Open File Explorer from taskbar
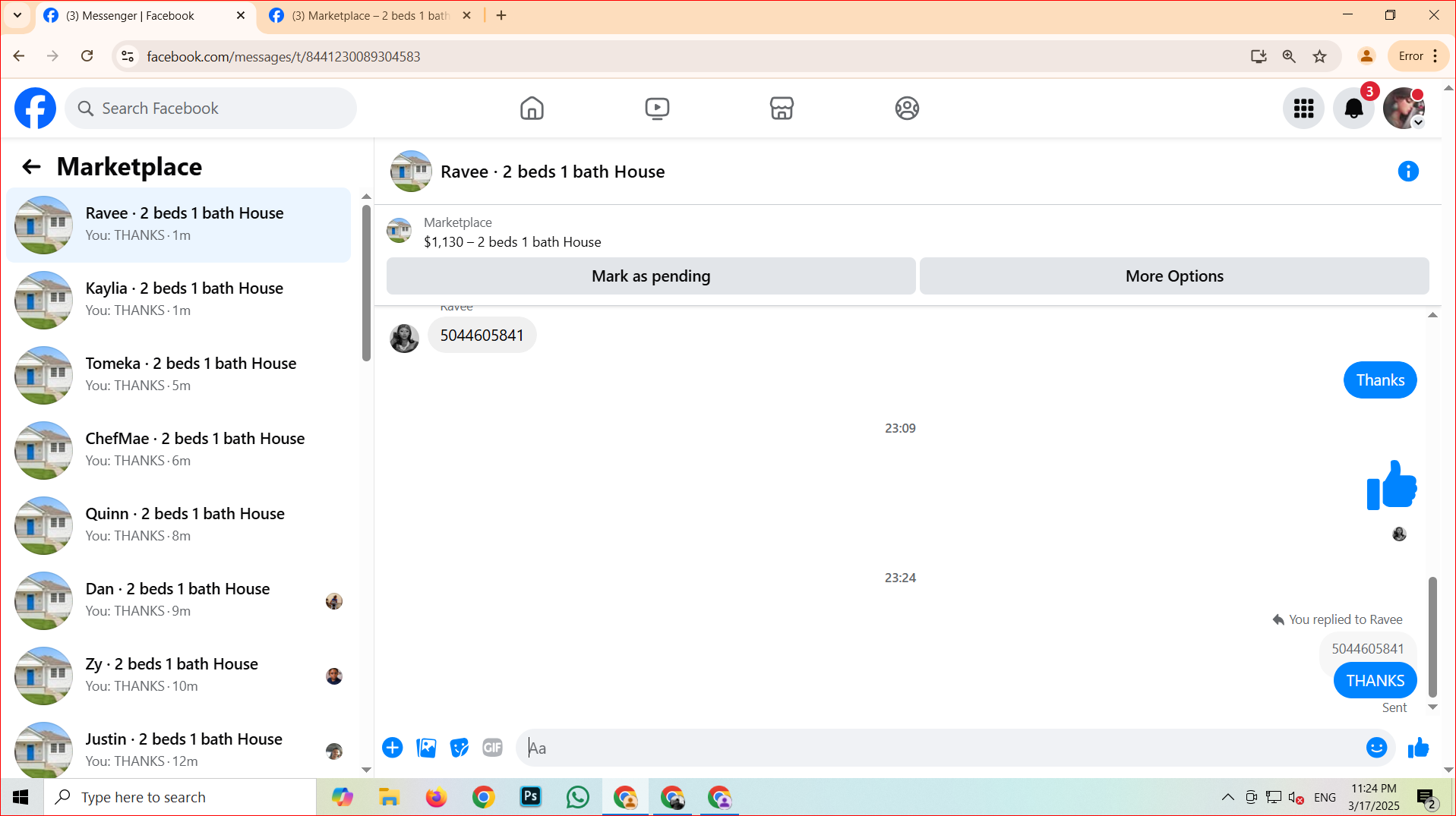This screenshot has width=1456, height=816. point(389,797)
